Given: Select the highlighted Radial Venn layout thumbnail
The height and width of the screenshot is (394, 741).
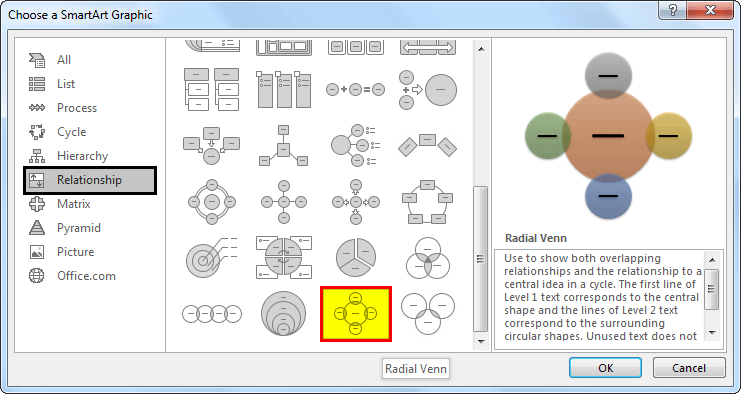Looking at the screenshot, I should tap(356, 314).
